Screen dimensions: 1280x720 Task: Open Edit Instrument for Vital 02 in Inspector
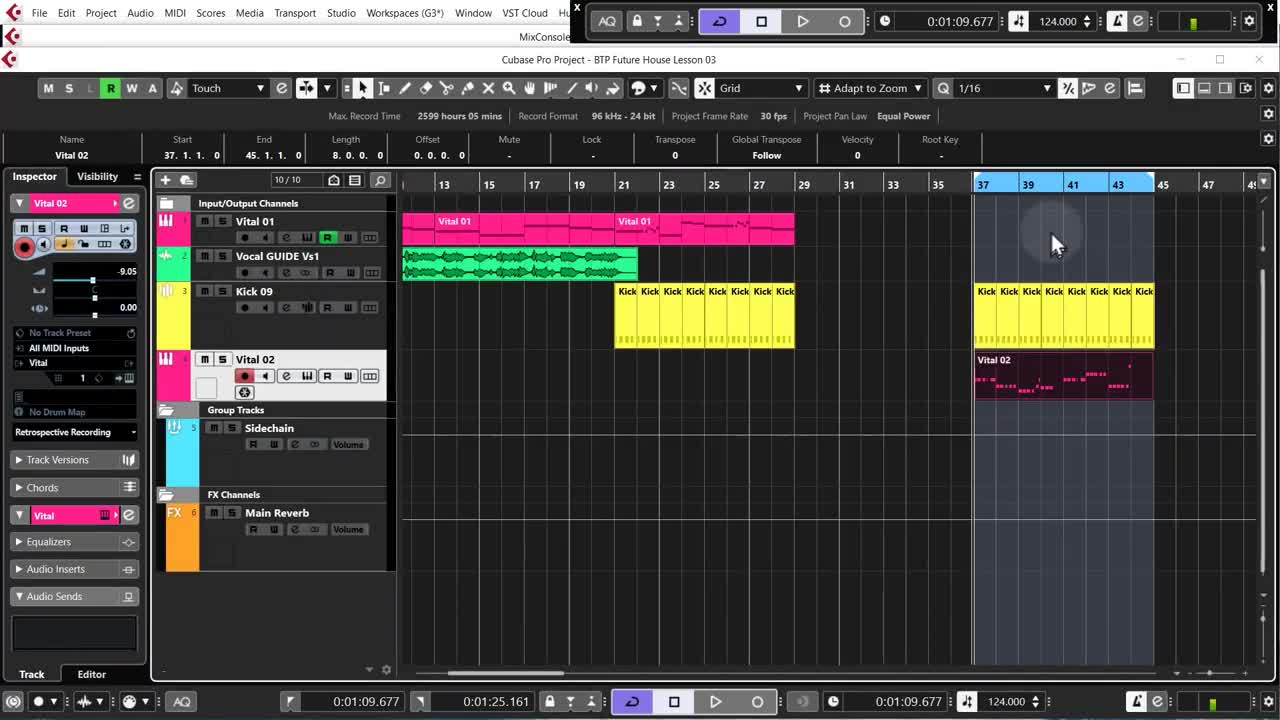click(128, 203)
